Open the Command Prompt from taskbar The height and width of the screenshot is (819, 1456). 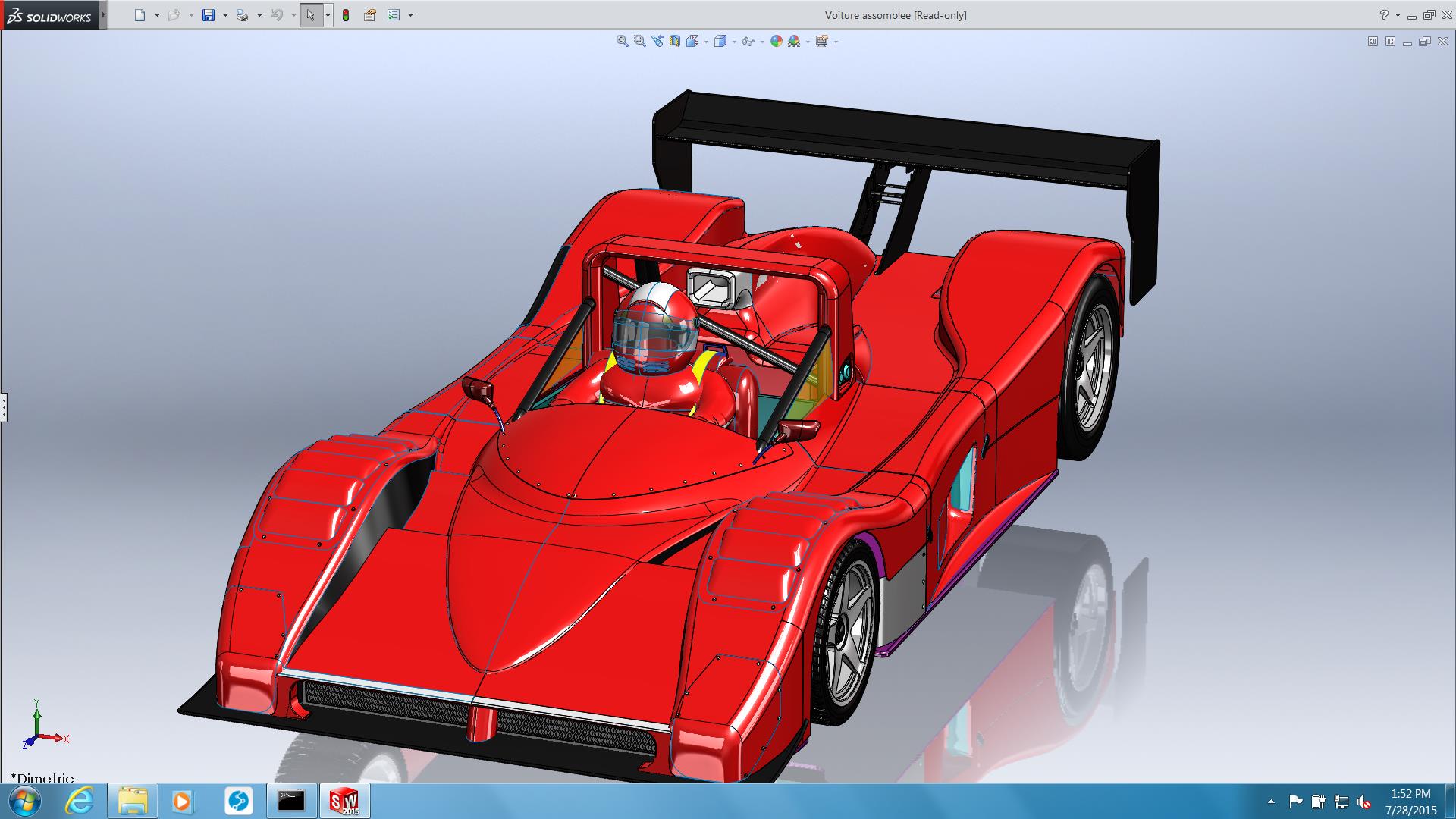point(290,801)
